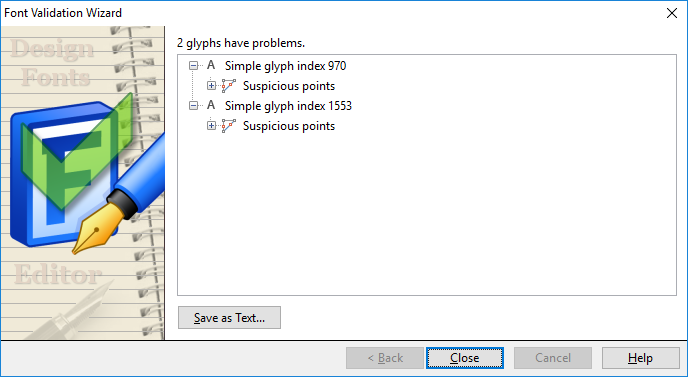Viewport: 688px width, 377px height.
Task: Select Suspicious points text under glyph 970
Action: [289, 86]
